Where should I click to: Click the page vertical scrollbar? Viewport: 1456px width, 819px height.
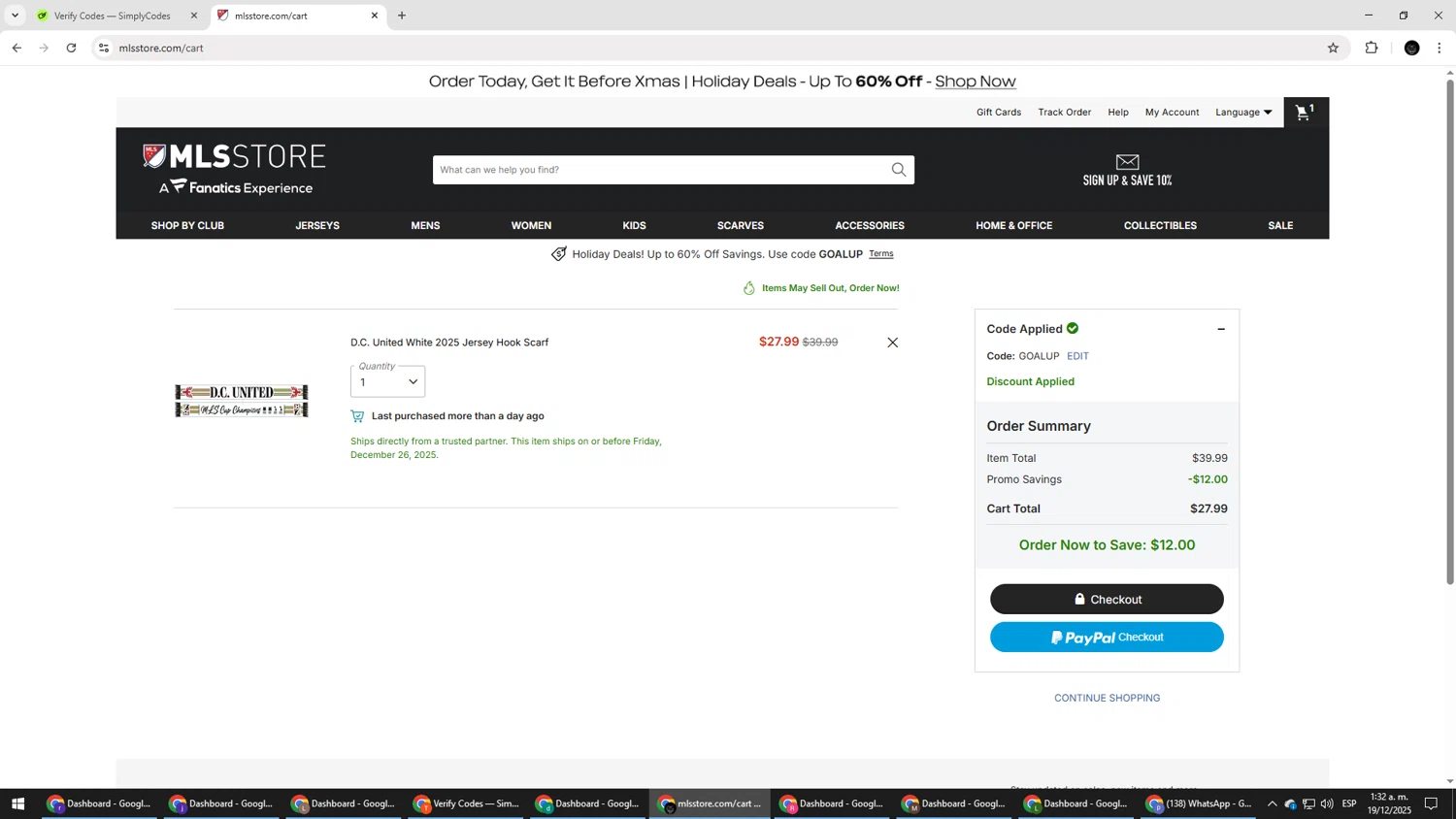click(x=1450, y=330)
